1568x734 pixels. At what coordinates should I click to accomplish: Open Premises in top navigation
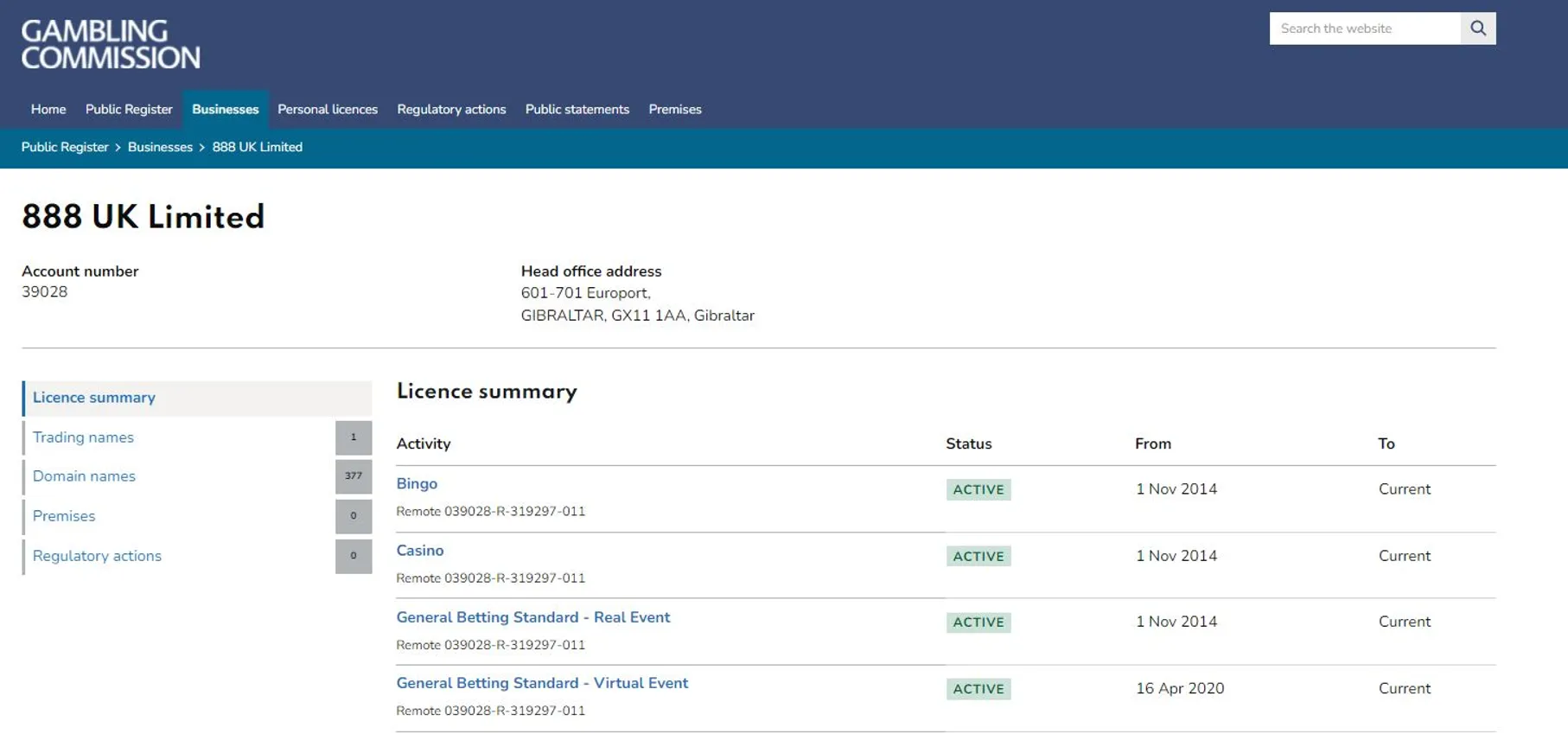(x=675, y=110)
